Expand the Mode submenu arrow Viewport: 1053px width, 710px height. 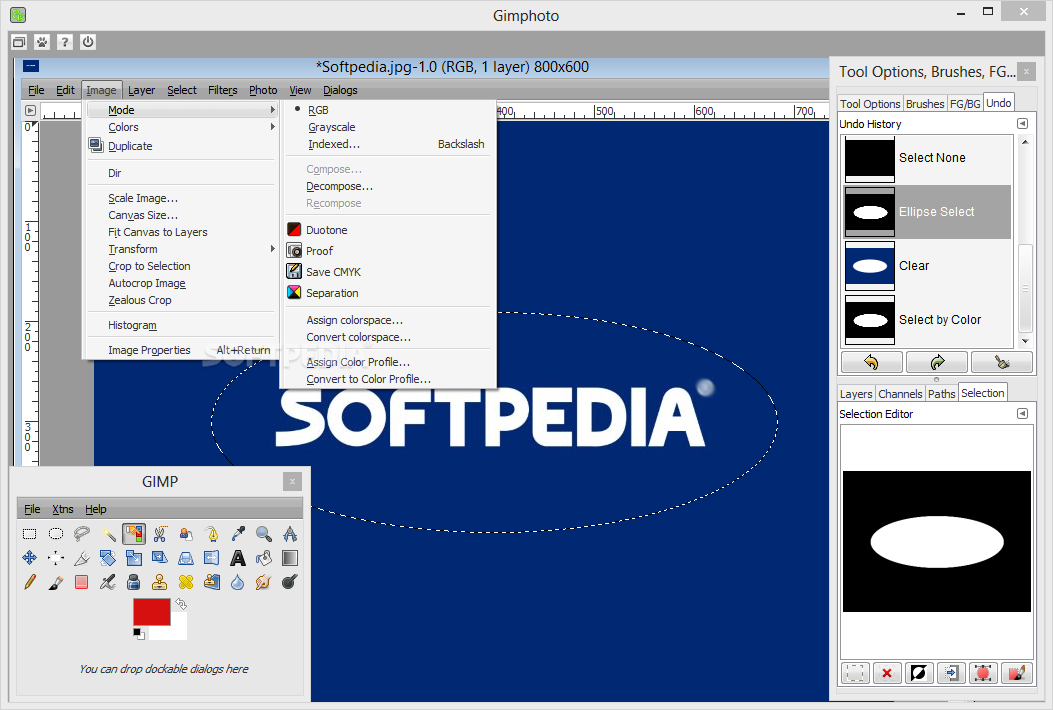272,109
